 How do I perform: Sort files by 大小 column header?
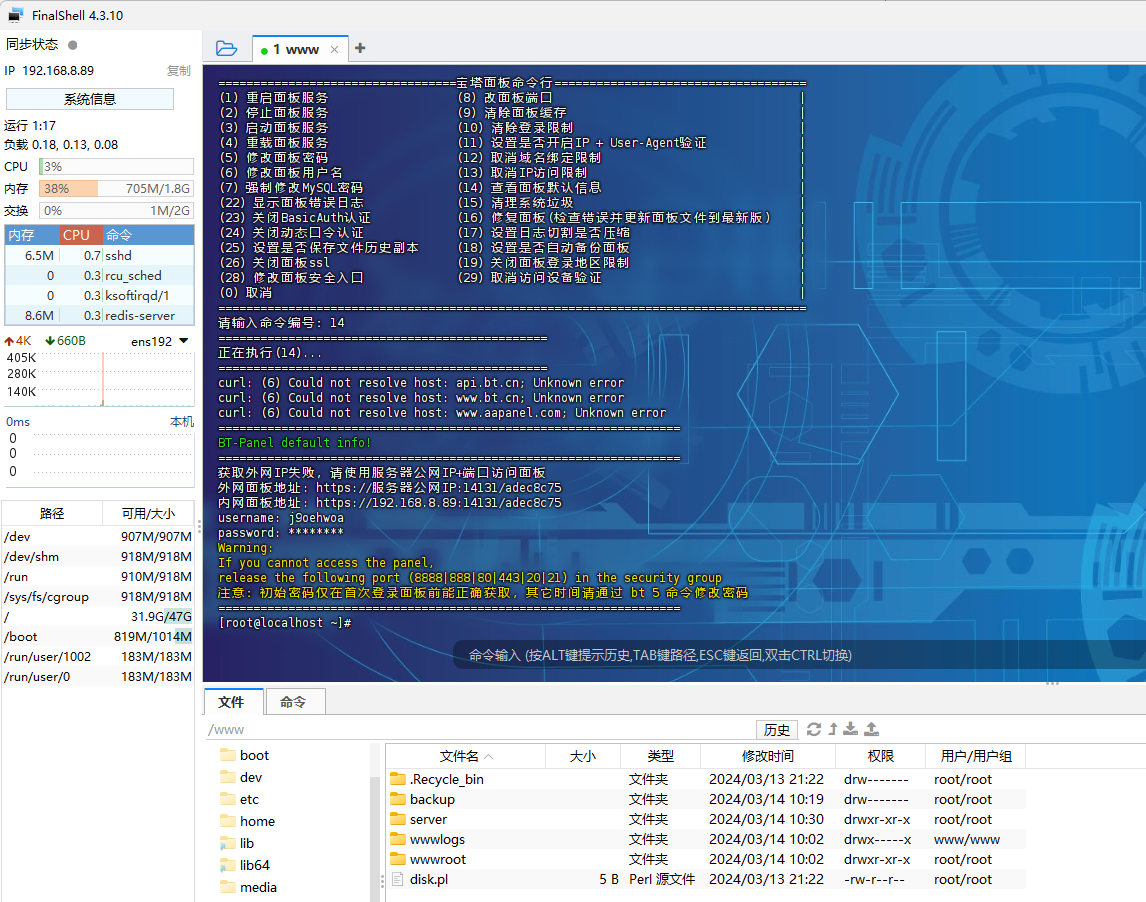(x=583, y=756)
